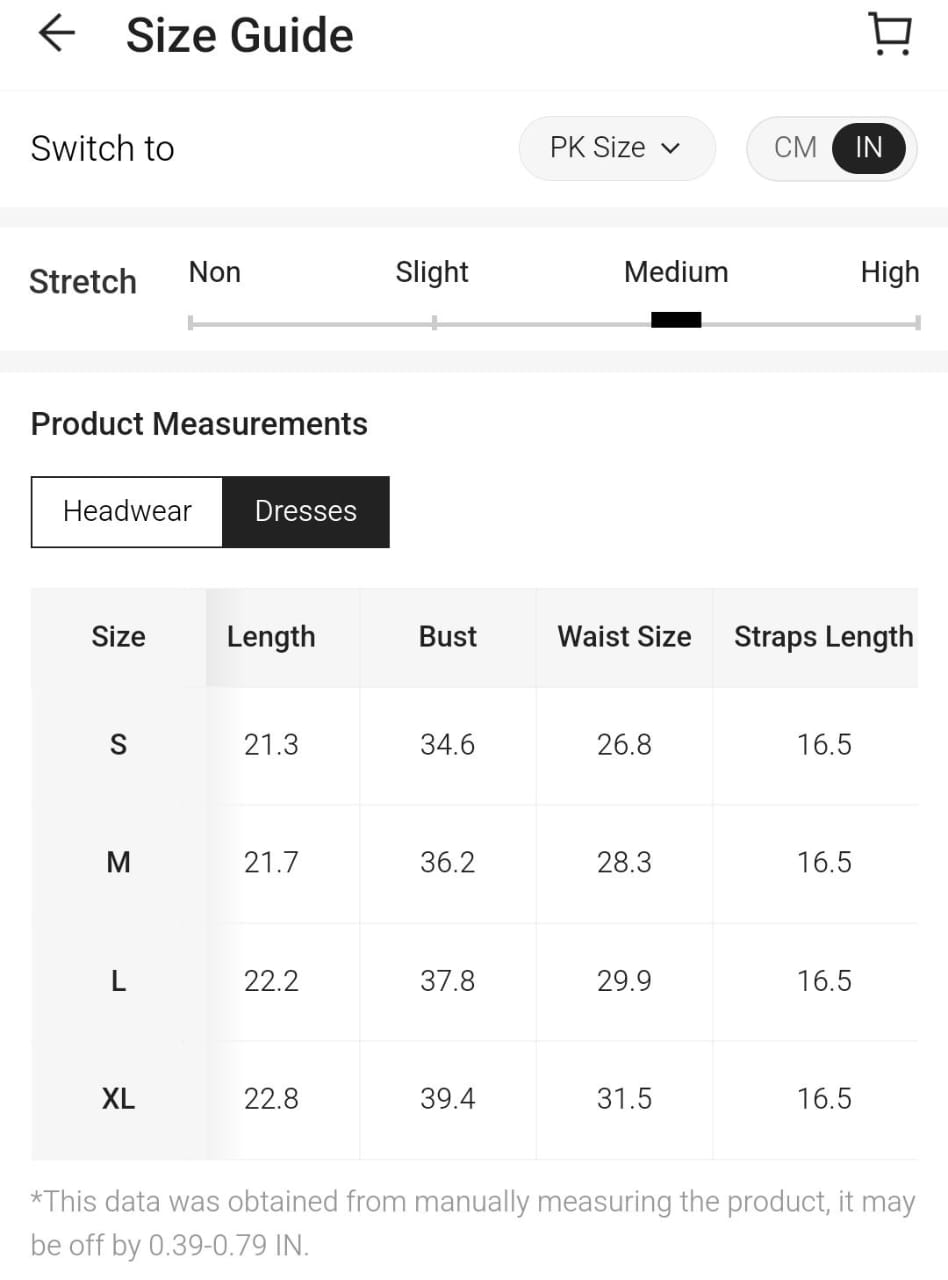Click the Non stretch label
Viewport: 948px width, 1280px height.
(215, 272)
